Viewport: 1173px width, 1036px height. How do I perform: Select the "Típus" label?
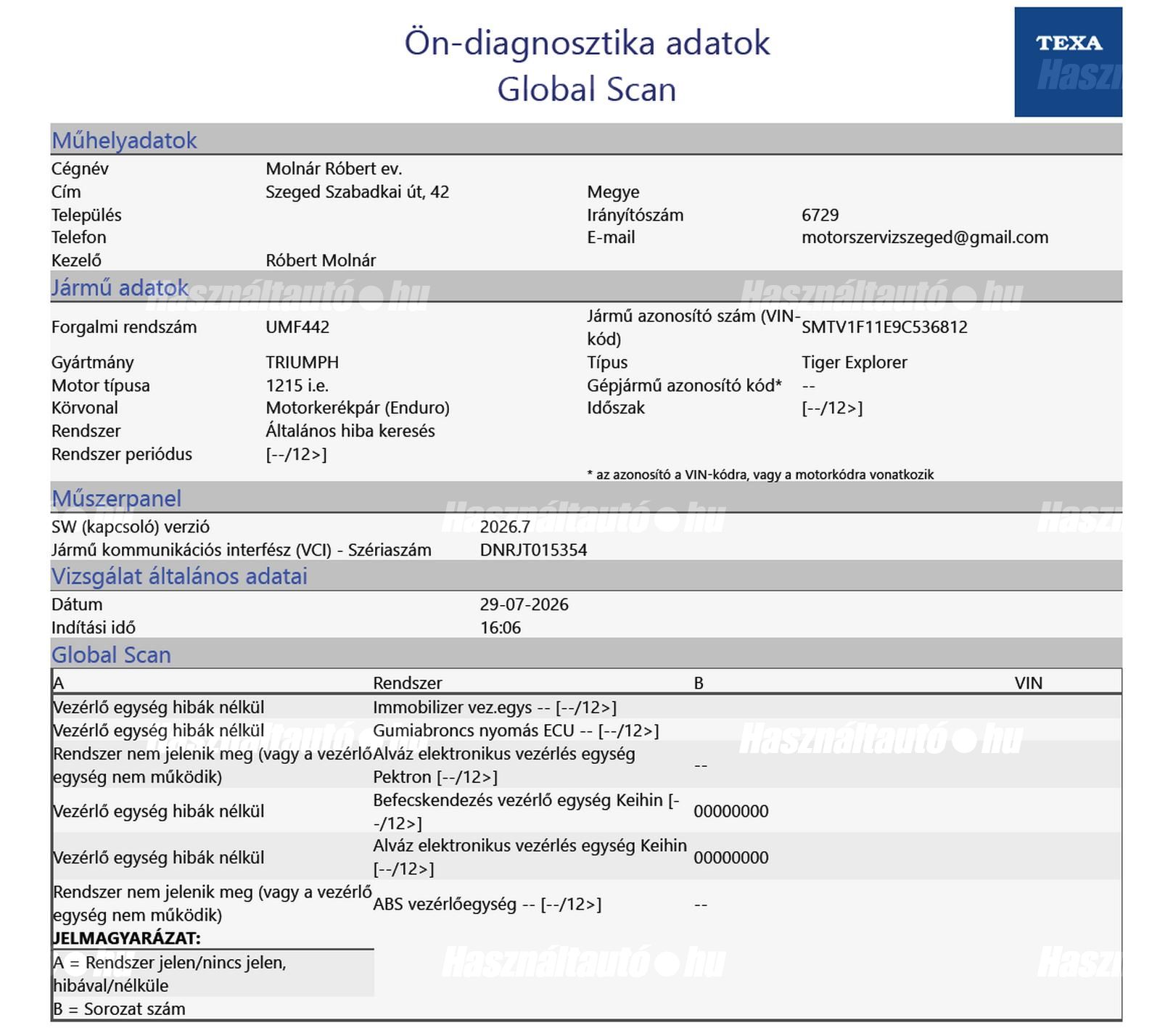click(607, 363)
